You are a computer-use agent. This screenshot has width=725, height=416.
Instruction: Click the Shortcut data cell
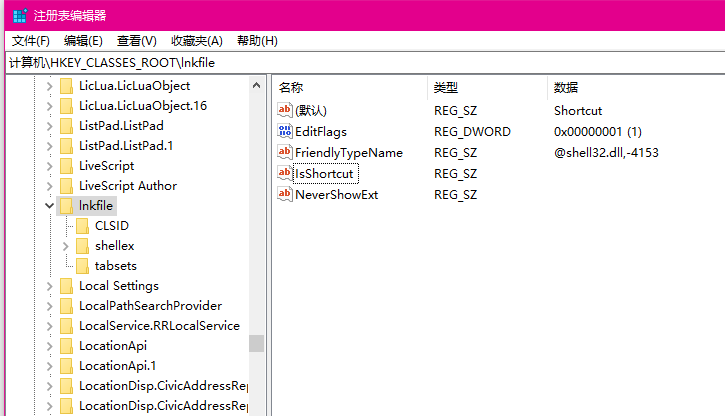point(578,110)
